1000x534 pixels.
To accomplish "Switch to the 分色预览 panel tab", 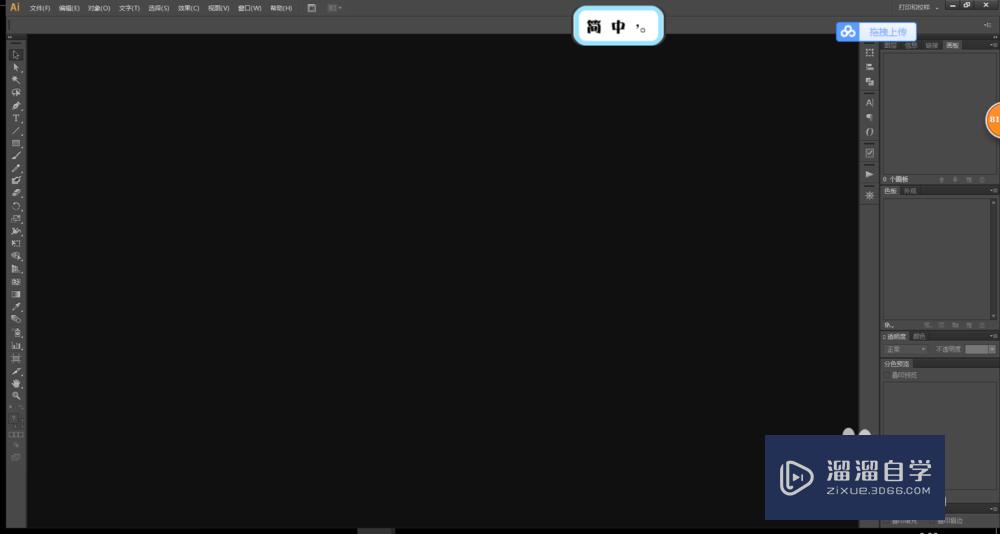I will [x=897, y=364].
